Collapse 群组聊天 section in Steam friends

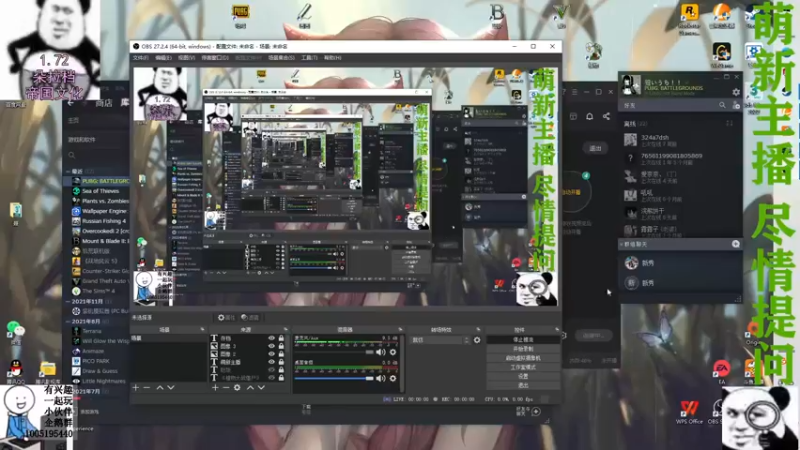(x=621, y=244)
